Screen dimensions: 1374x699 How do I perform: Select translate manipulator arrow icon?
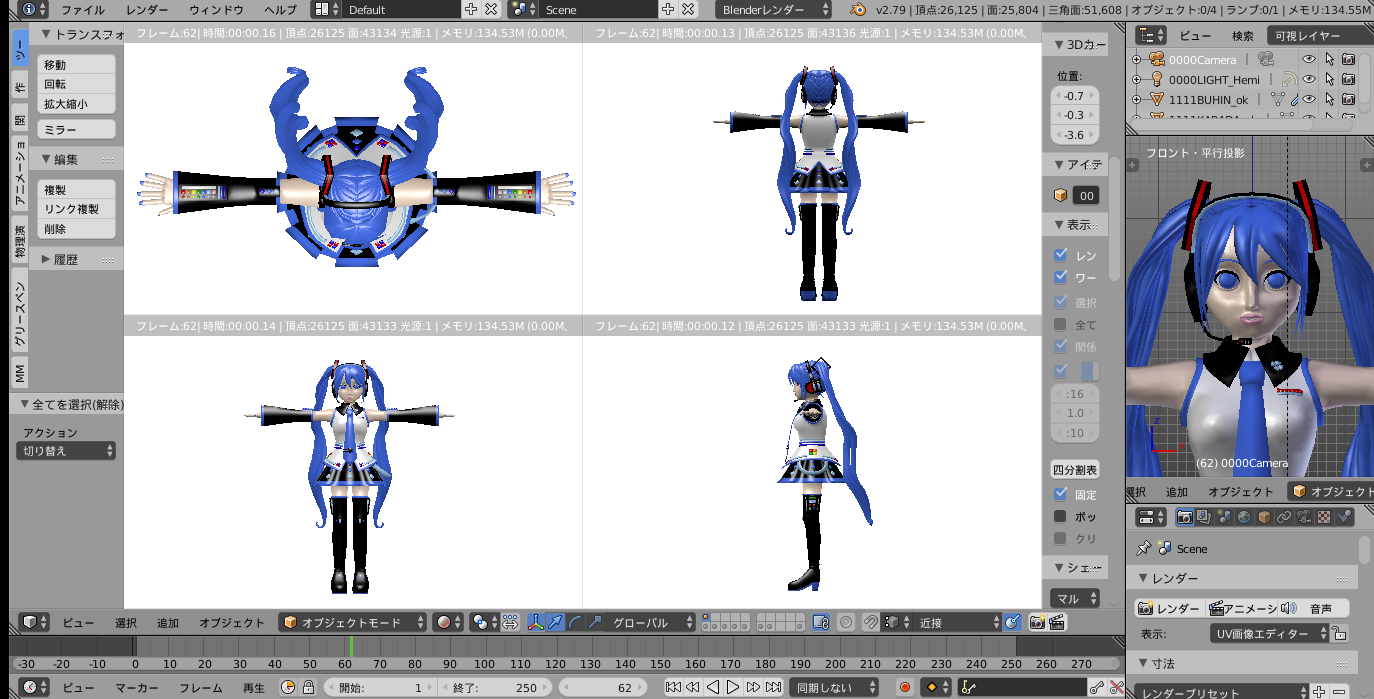click(556, 622)
